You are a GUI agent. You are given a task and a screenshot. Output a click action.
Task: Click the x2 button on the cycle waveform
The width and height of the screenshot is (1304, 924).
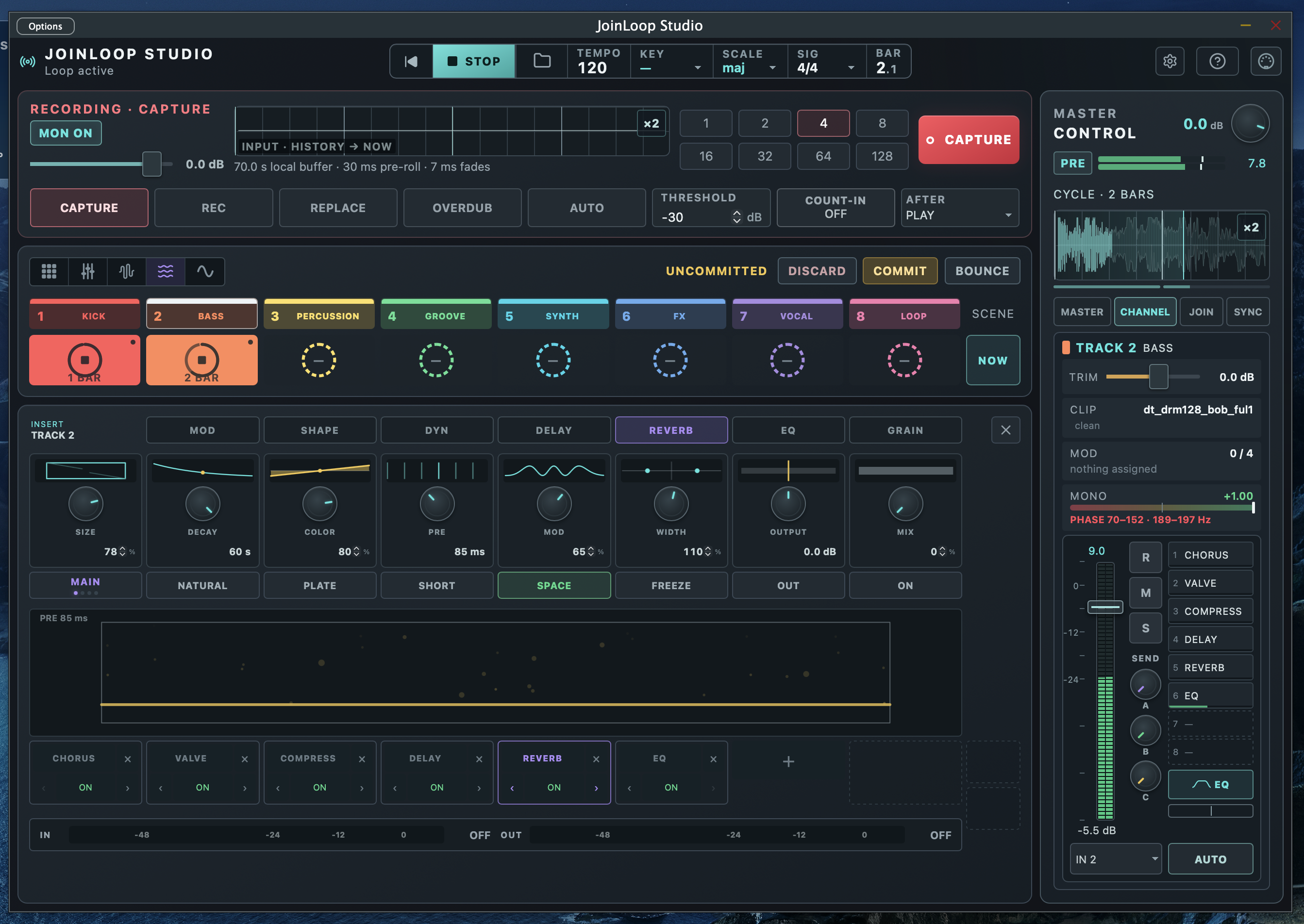[x=1251, y=228]
